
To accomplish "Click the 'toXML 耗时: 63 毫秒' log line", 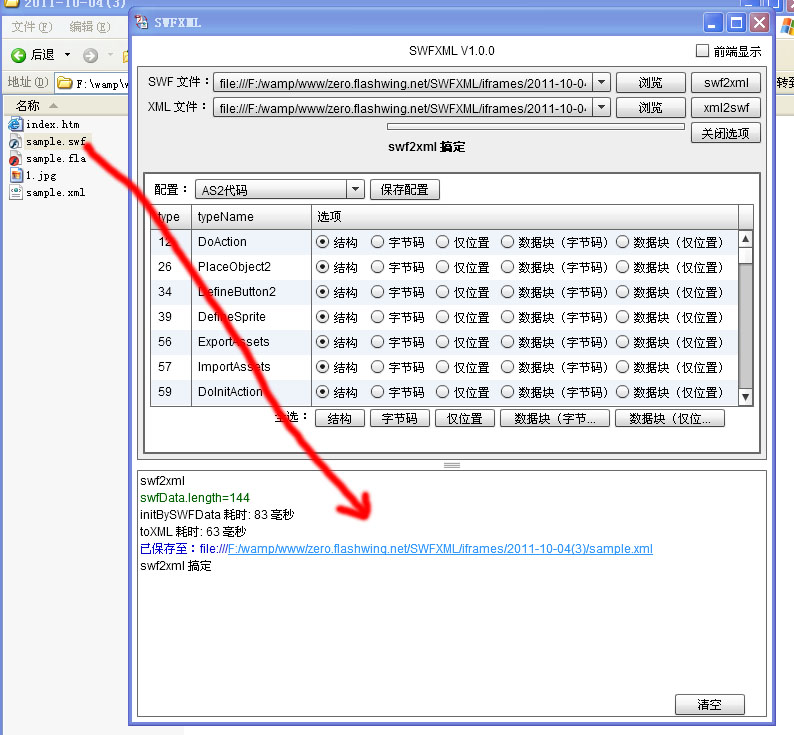I will coord(193,531).
